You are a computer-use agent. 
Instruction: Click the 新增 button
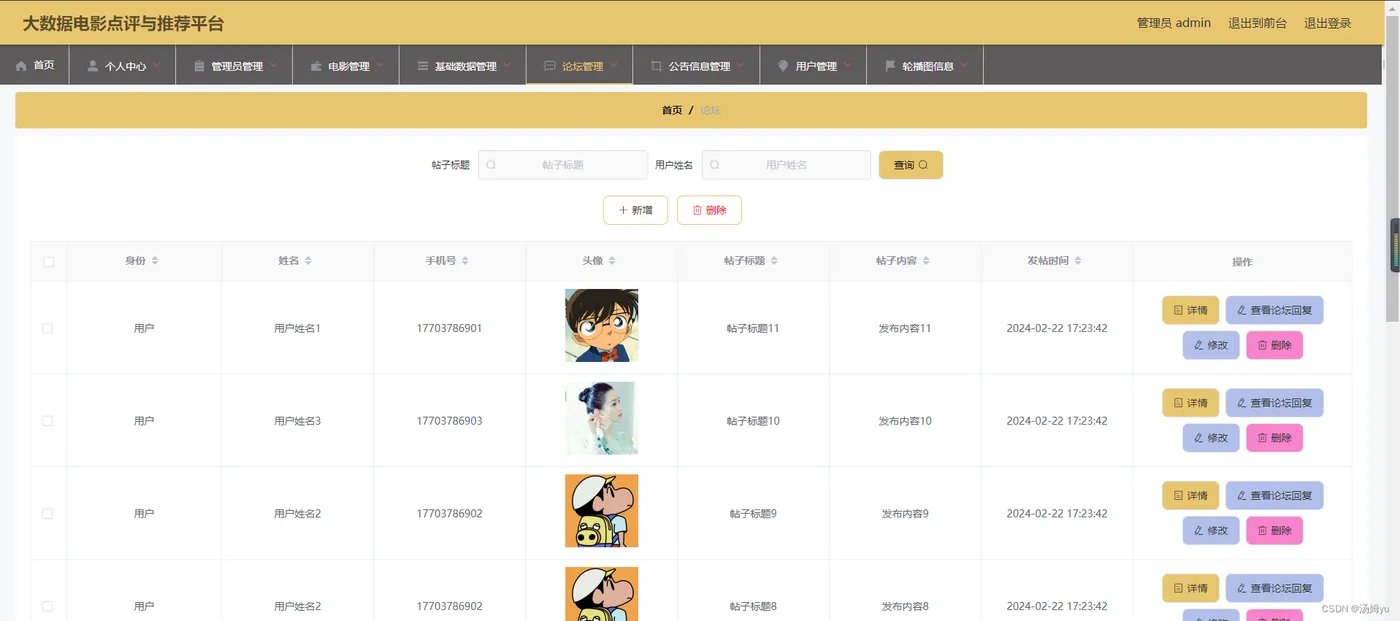(x=635, y=210)
